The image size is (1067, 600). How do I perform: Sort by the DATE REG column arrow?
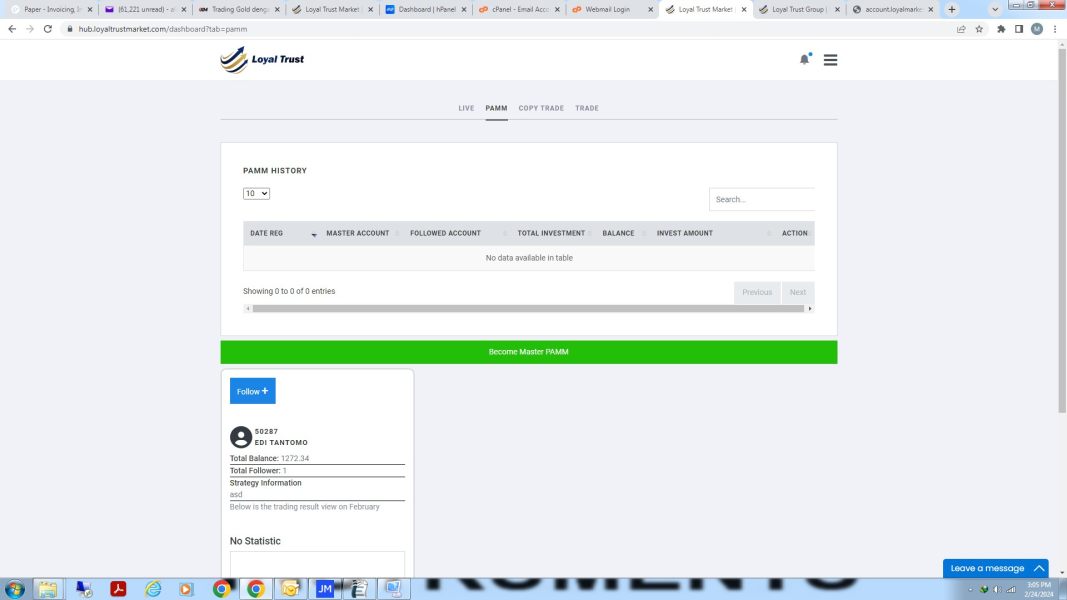pos(314,234)
